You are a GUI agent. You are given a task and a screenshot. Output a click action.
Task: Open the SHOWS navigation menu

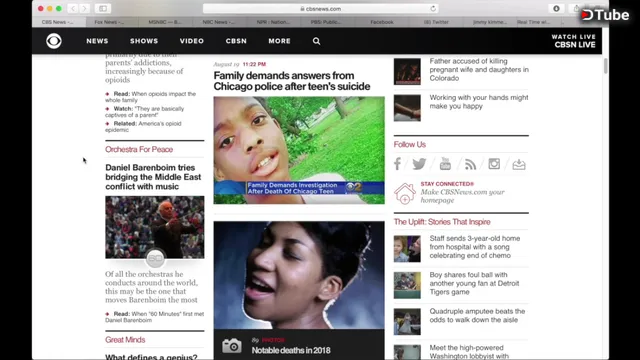click(x=144, y=41)
